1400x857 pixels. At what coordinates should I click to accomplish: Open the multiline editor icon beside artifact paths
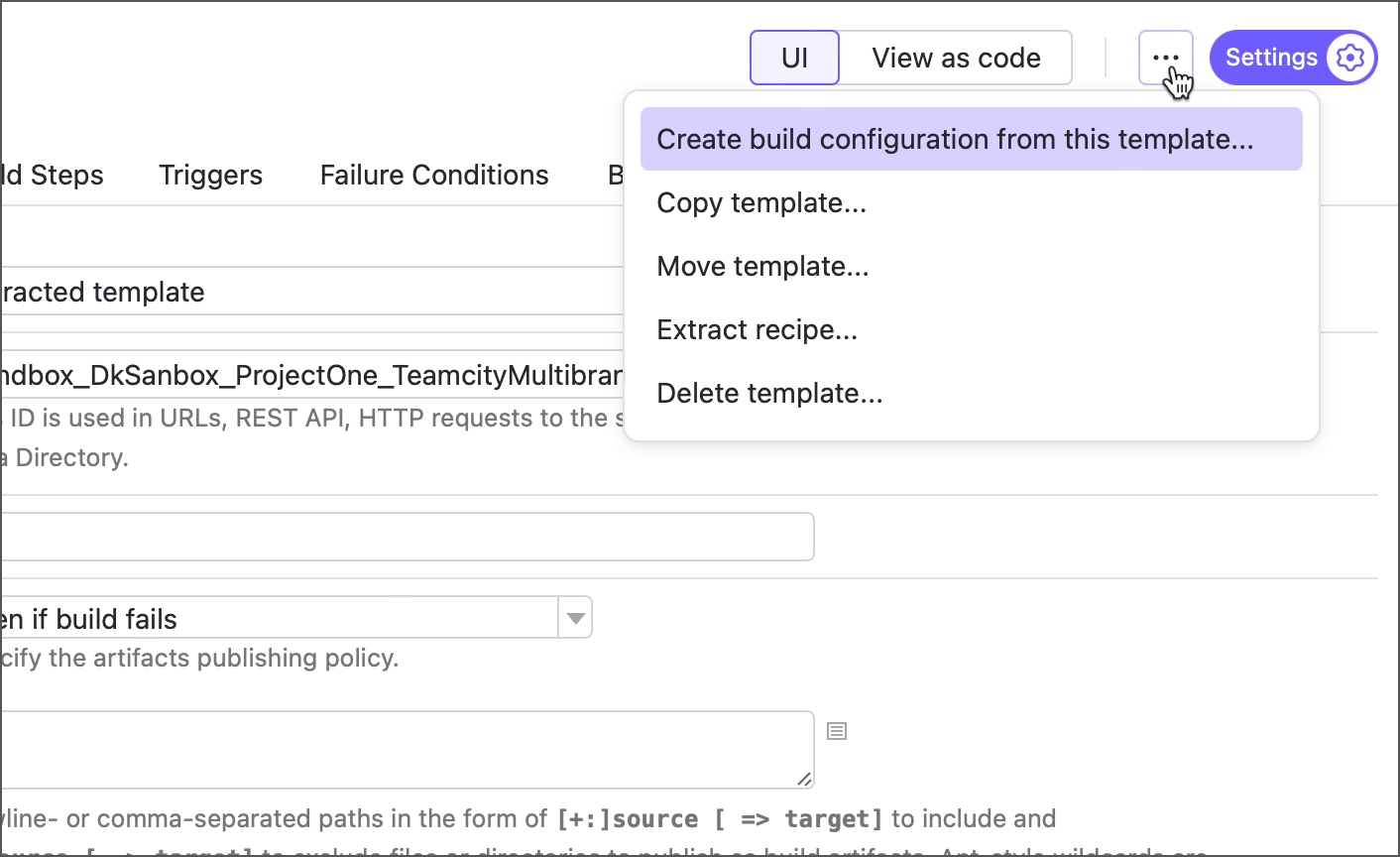(x=836, y=731)
